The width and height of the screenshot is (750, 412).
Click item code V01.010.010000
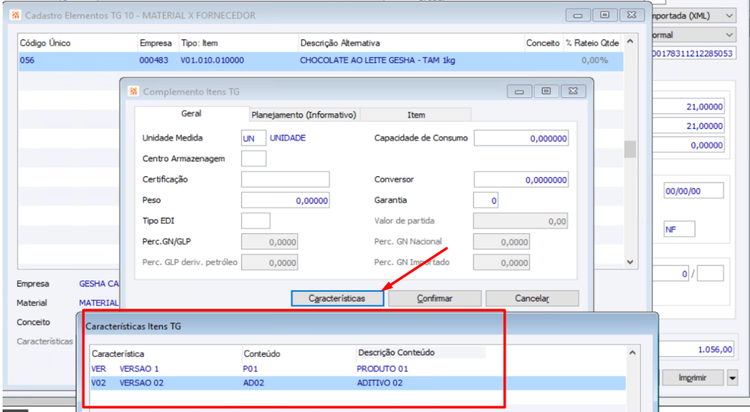pos(212,61)
